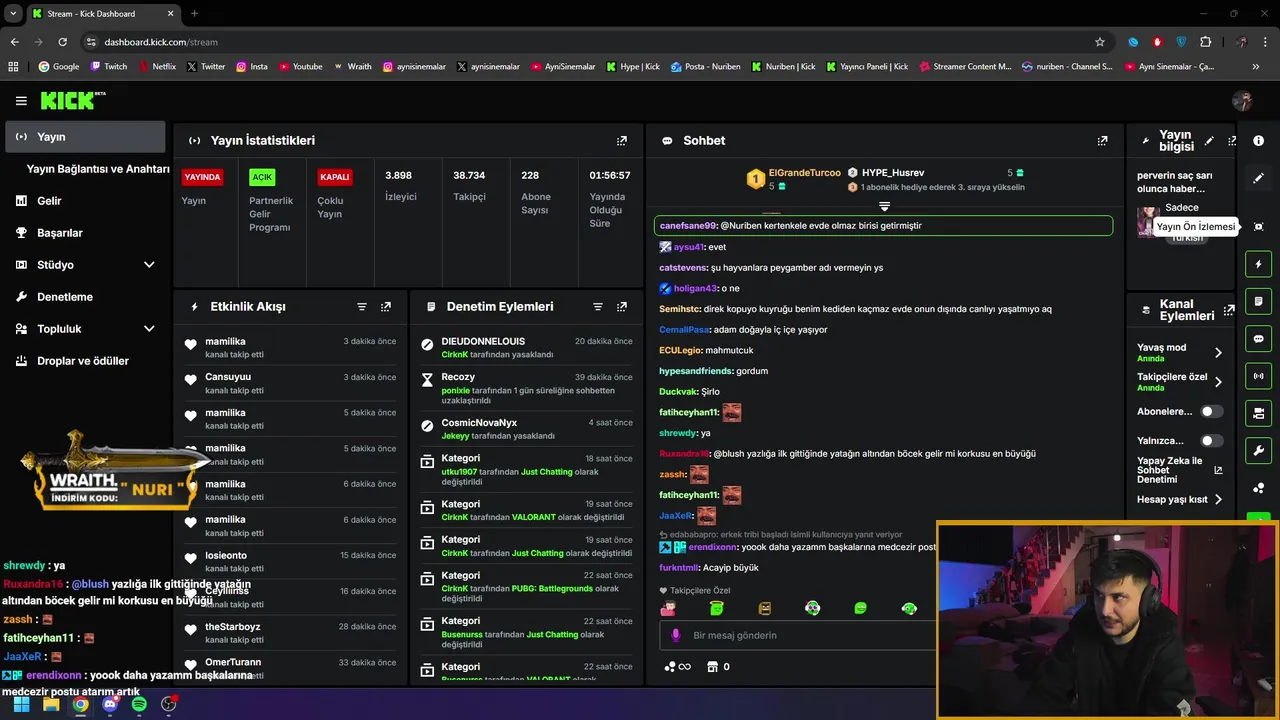Open Yayıncı Paneli | Kick bookmark
This screenshot has width=1280, height=720.
(x=865, y=67)
